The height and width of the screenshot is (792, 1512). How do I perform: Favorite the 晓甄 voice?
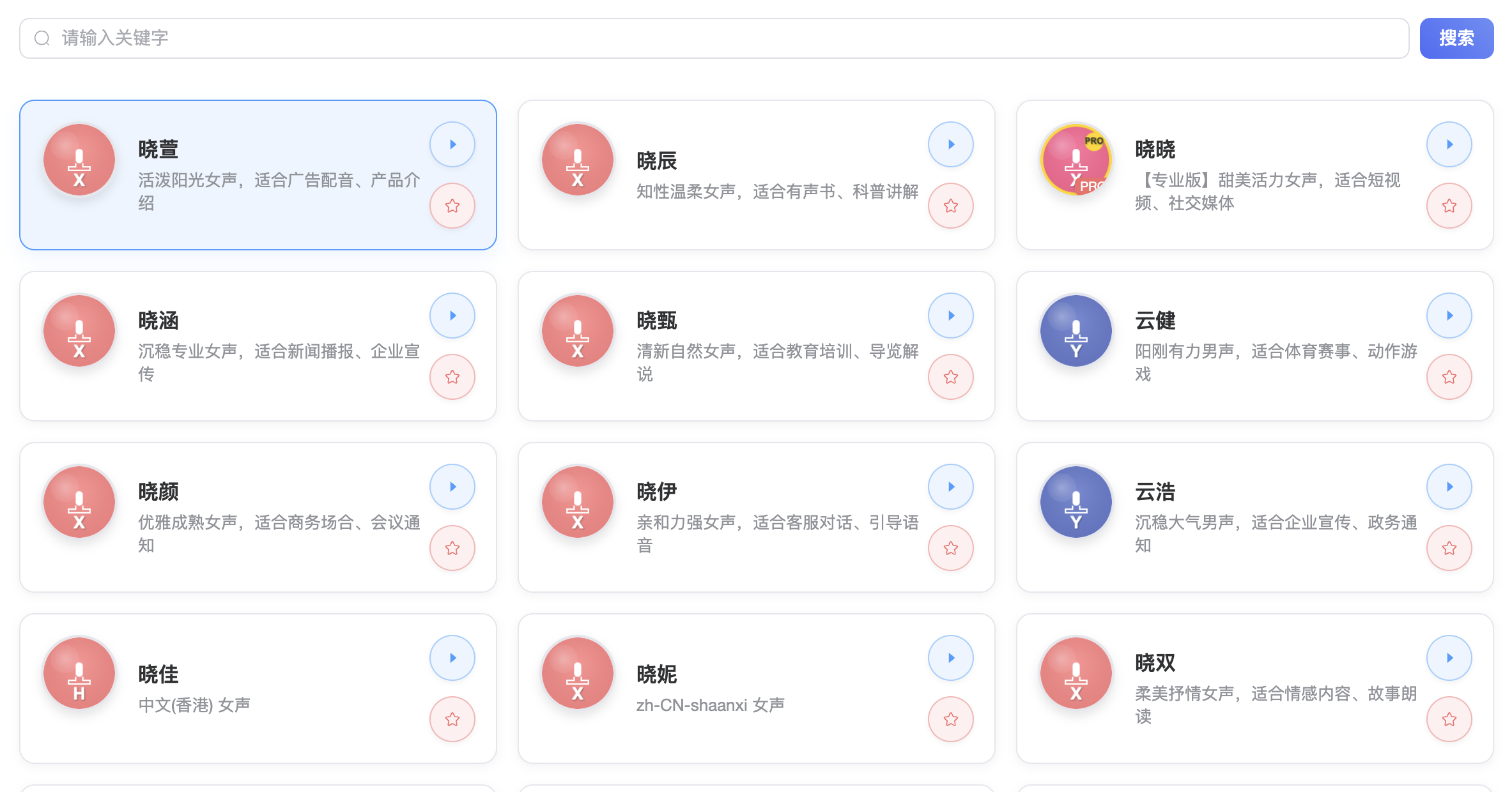pyautogui.click(x=951, y=377)
